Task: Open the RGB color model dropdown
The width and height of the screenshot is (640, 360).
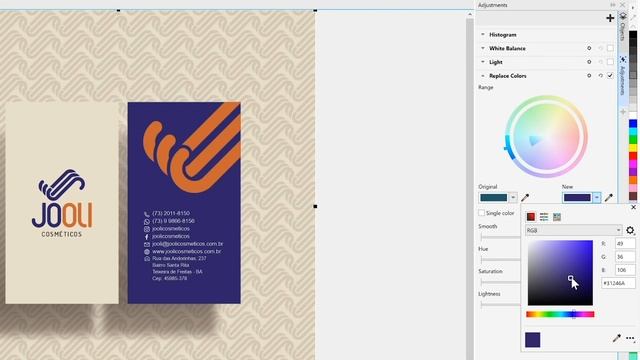Action: [x=573, y=230]
